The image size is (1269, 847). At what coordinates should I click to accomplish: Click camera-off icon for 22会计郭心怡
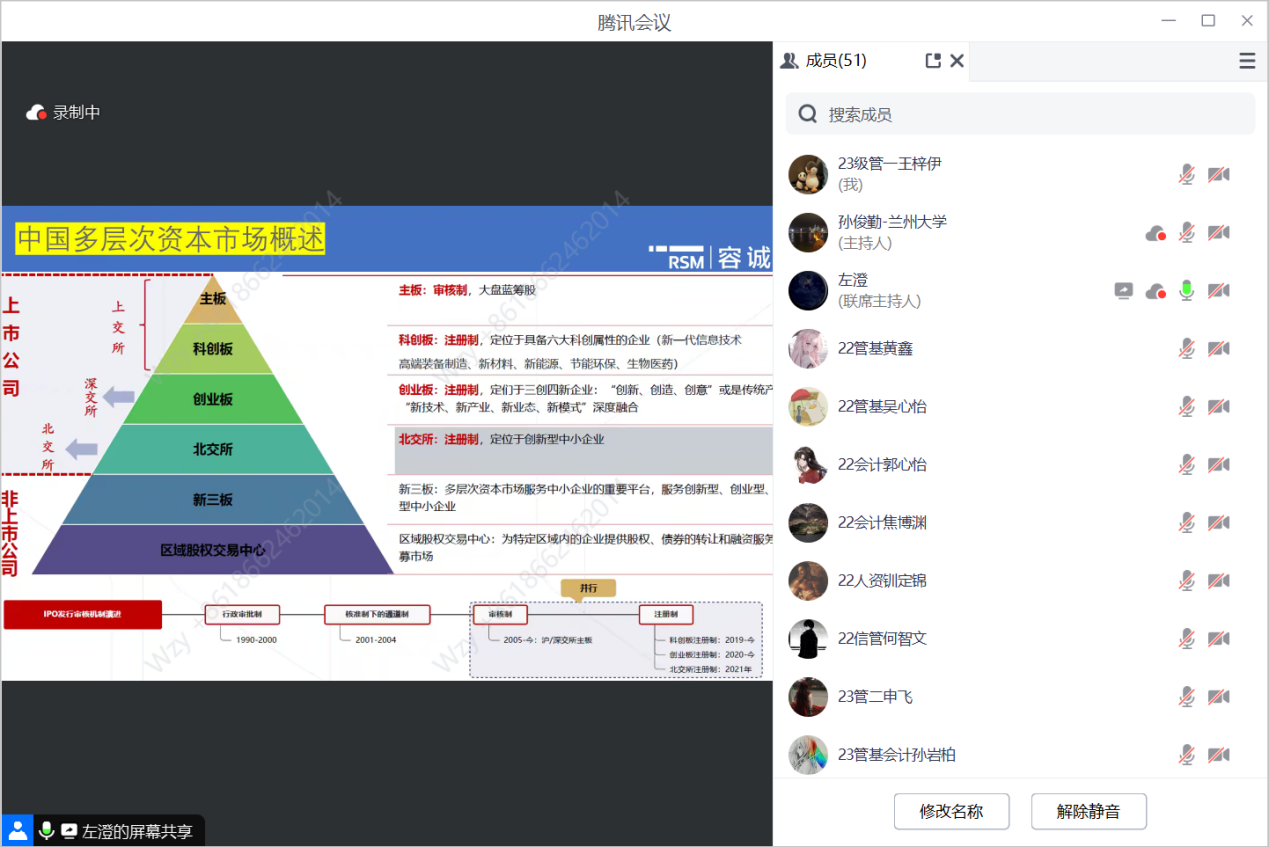(1218, 465)
